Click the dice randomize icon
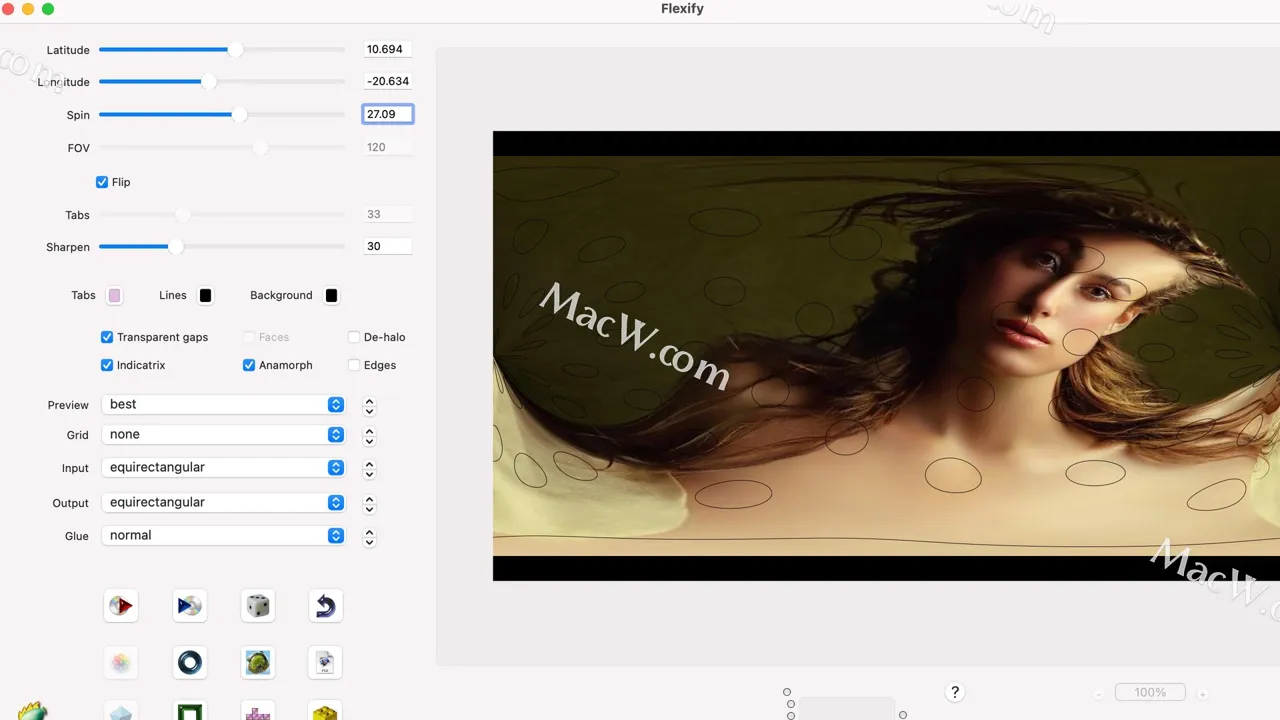Image resolution: width=1280 pixels, height=720 pixels. pyautogui.click(x=258, y=606)
